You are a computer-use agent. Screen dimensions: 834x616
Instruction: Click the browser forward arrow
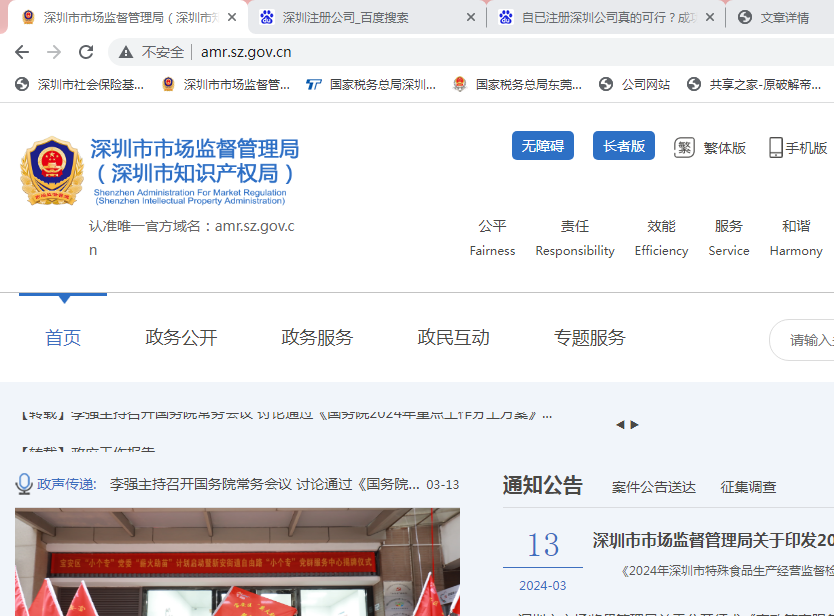coord(54,52)
